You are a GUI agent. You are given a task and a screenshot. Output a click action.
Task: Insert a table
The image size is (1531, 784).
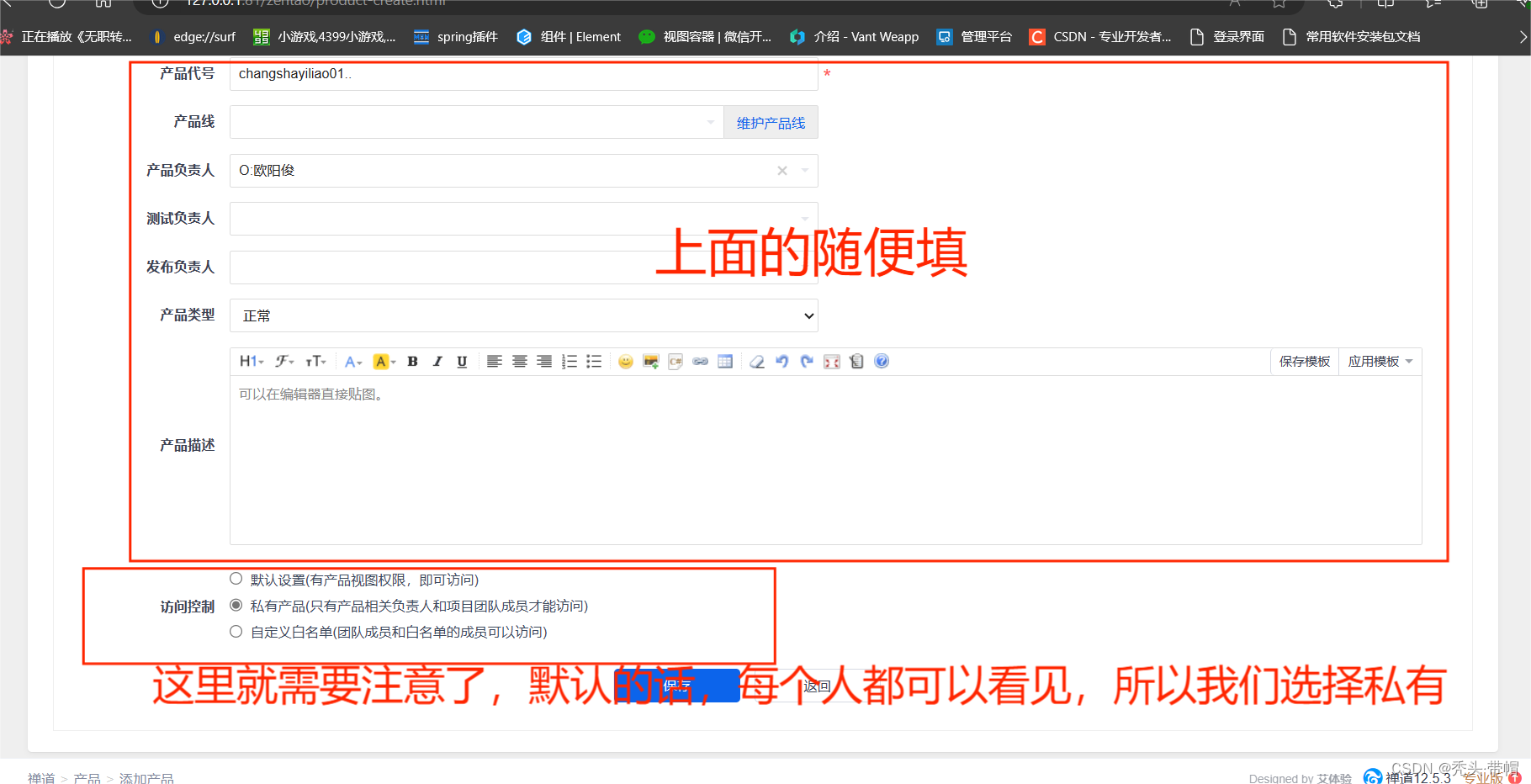click(725, 362)
